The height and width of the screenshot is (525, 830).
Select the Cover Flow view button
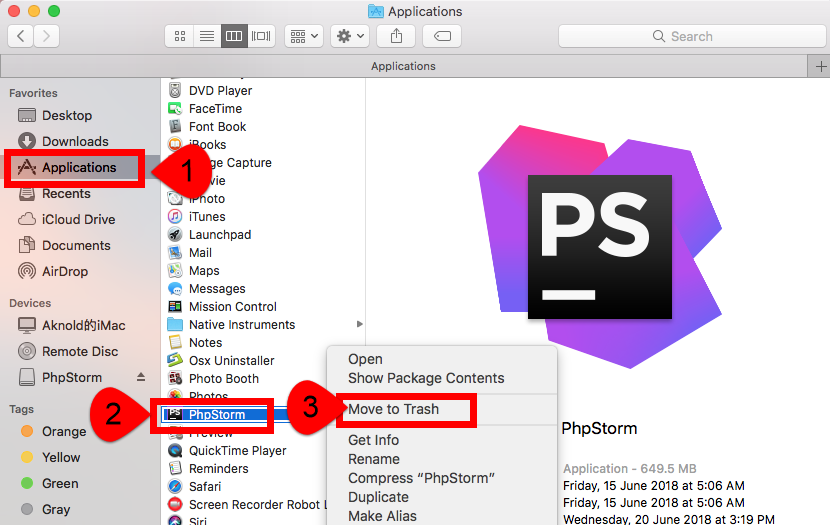(x=261, y=36)
